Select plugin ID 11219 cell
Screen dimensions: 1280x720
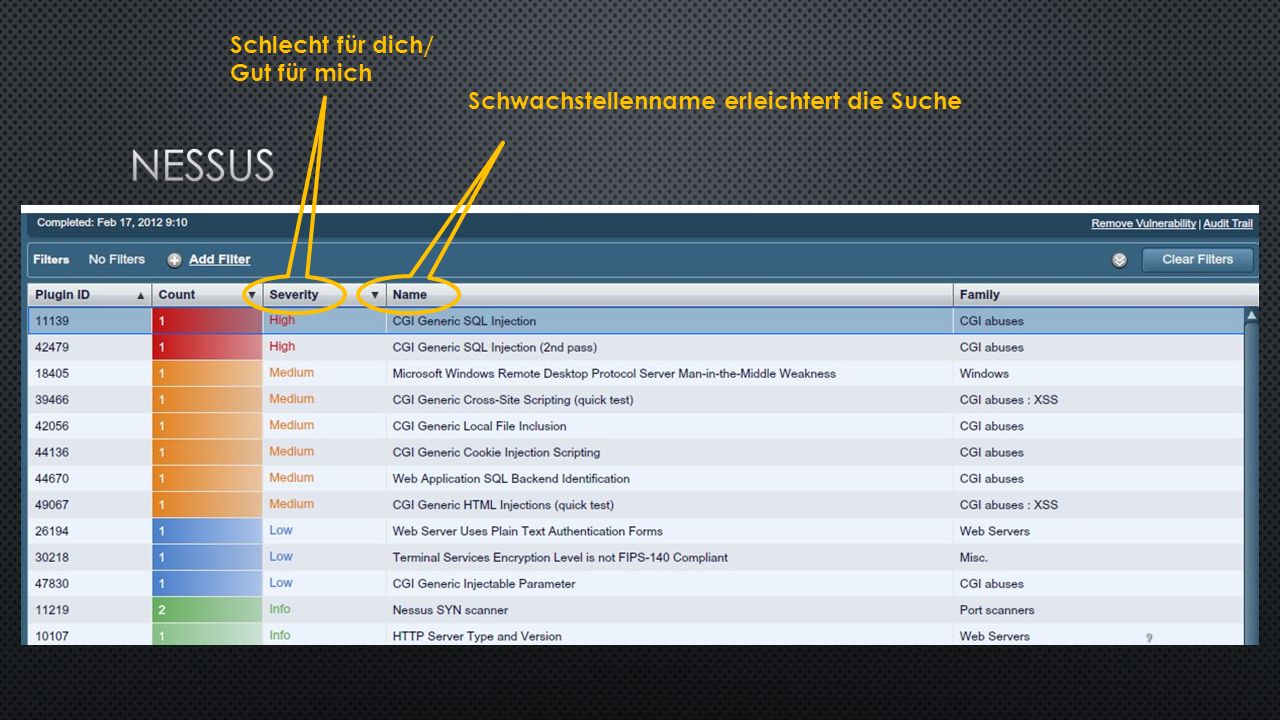click(90, 610)
